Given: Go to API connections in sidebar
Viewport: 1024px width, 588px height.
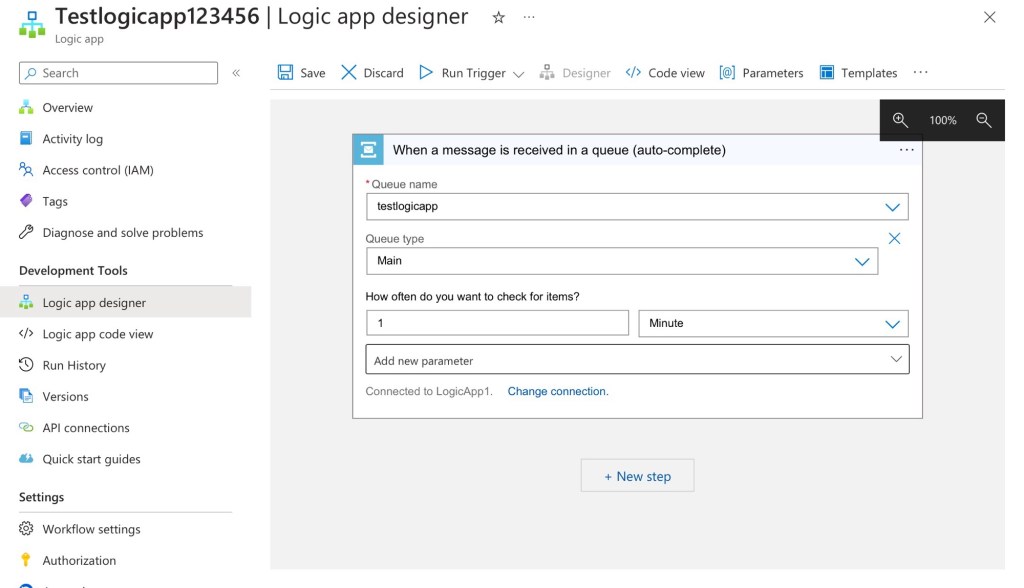Looking at the screenshot, I should 85,428.
